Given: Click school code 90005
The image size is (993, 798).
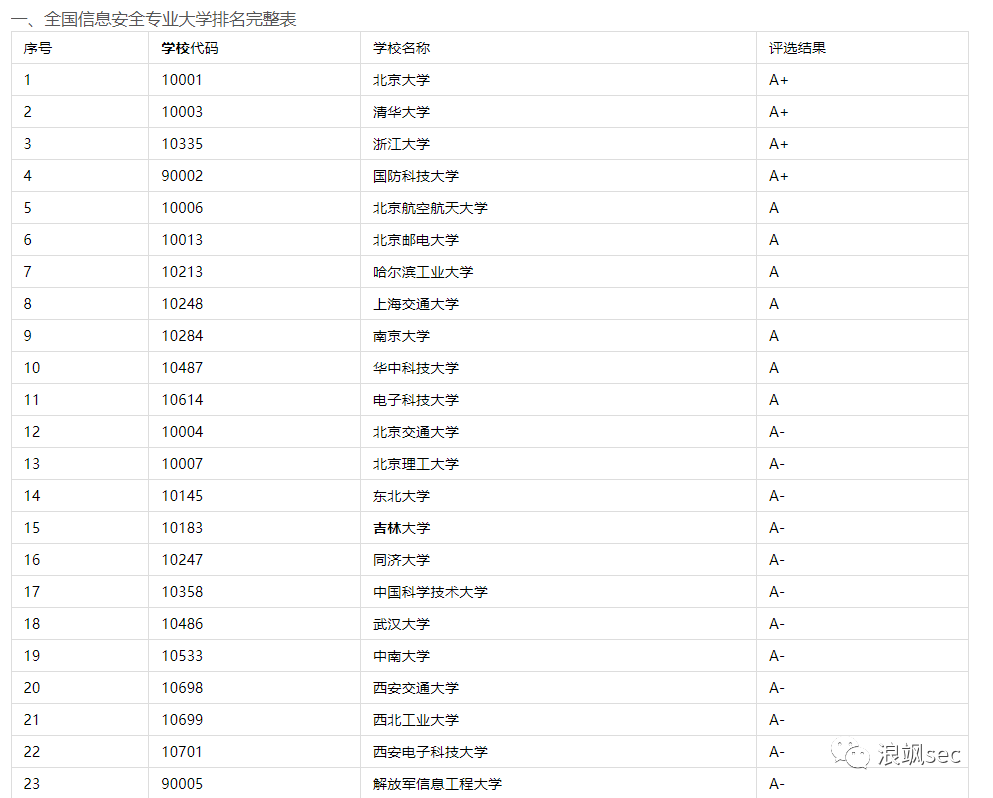Looking at the screenshot, I should [x=182, y=784].
